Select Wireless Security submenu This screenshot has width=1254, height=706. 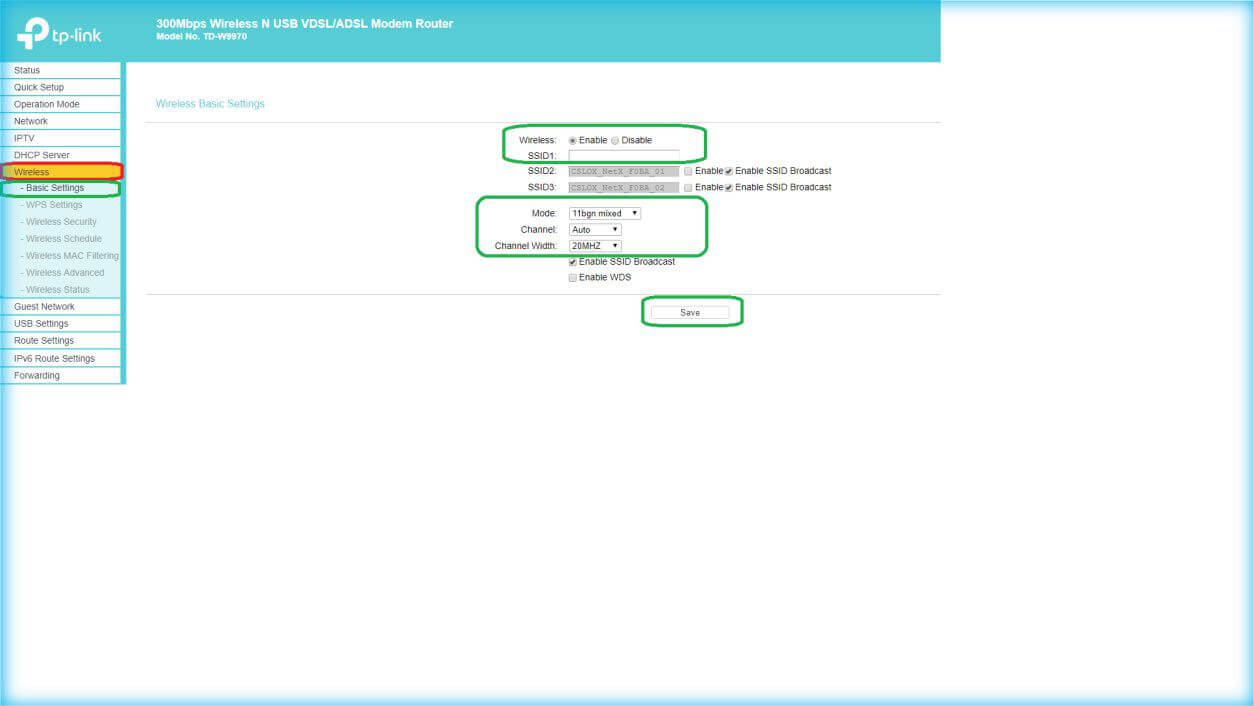click(x=61, y=222)
